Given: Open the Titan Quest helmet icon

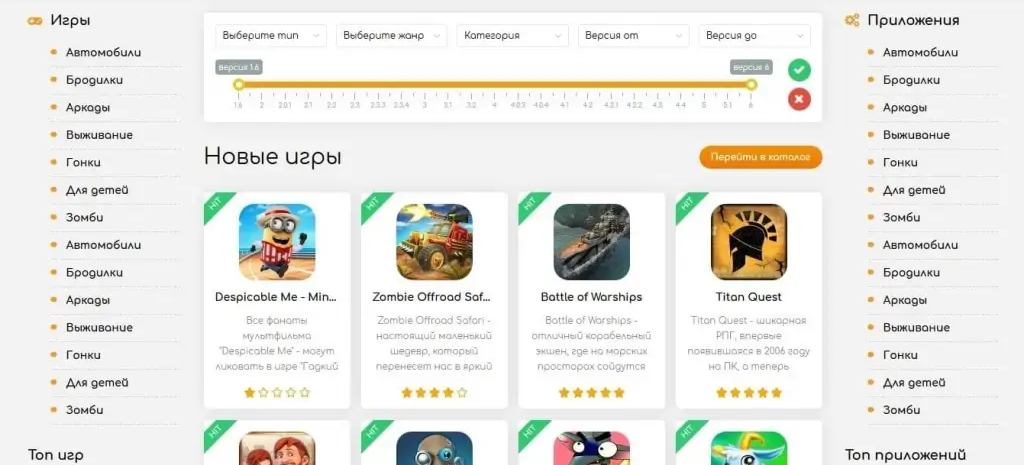Looking at the screenshot, I should [x=749, y=242].
